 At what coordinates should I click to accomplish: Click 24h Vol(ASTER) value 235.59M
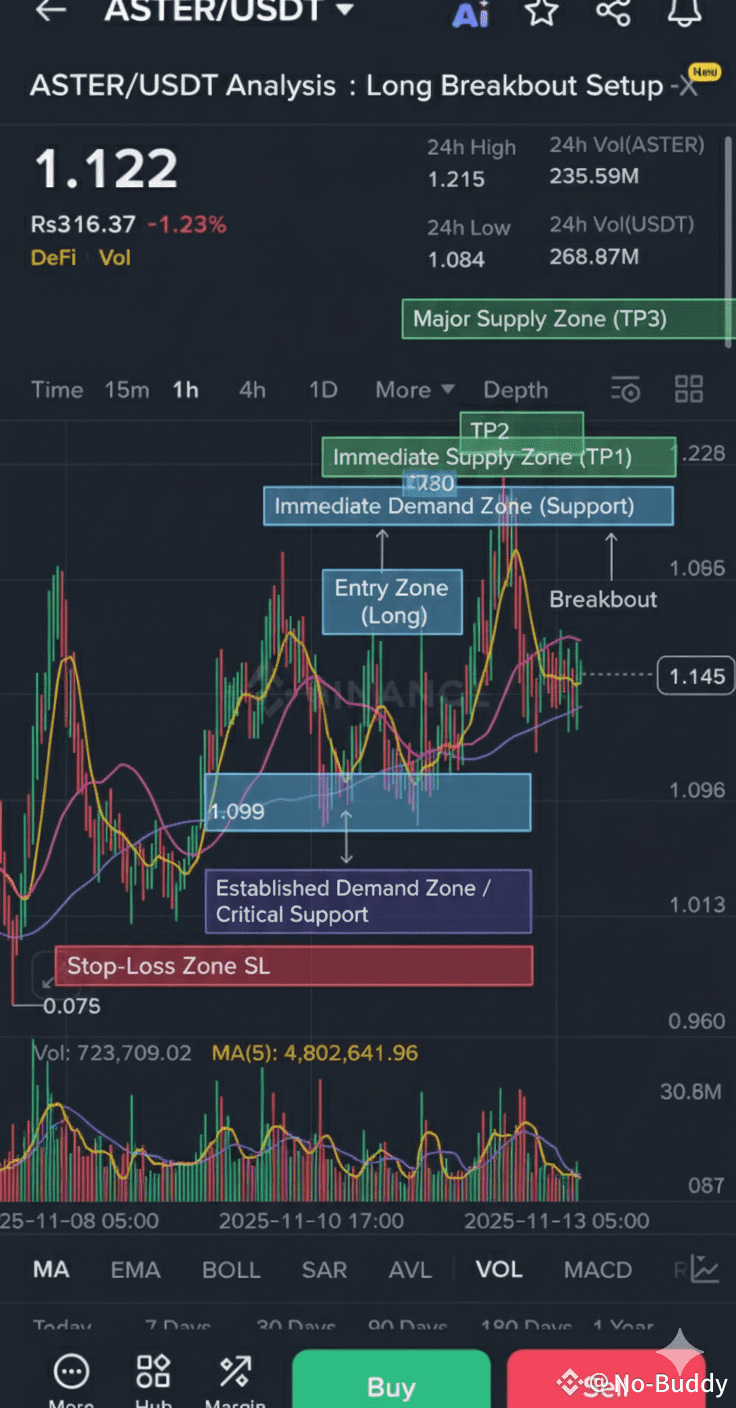594,177
